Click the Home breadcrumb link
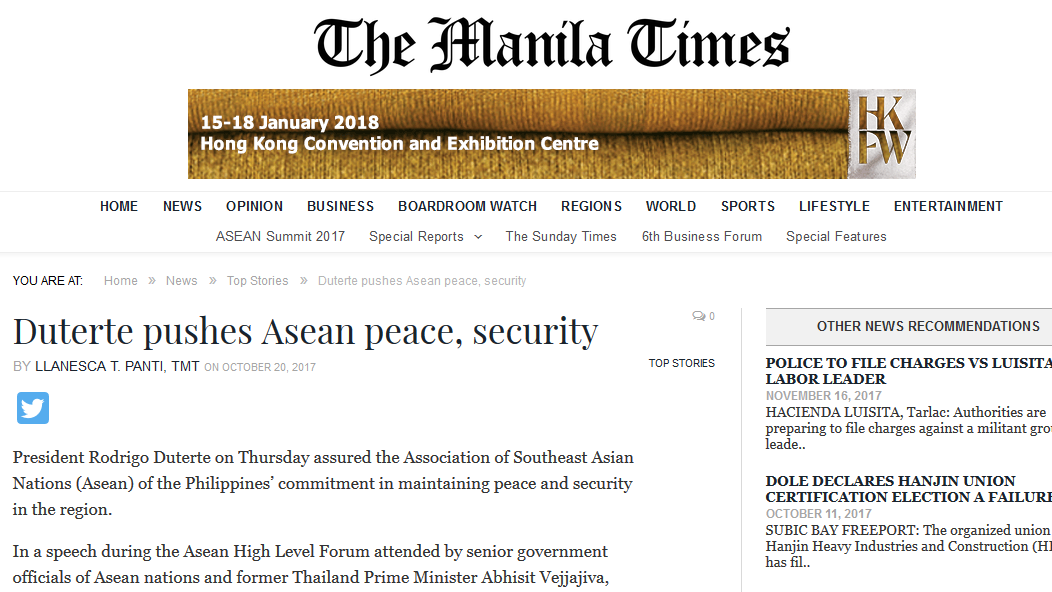This screenshot has height=592, width=1052. (x=121, y=281)
